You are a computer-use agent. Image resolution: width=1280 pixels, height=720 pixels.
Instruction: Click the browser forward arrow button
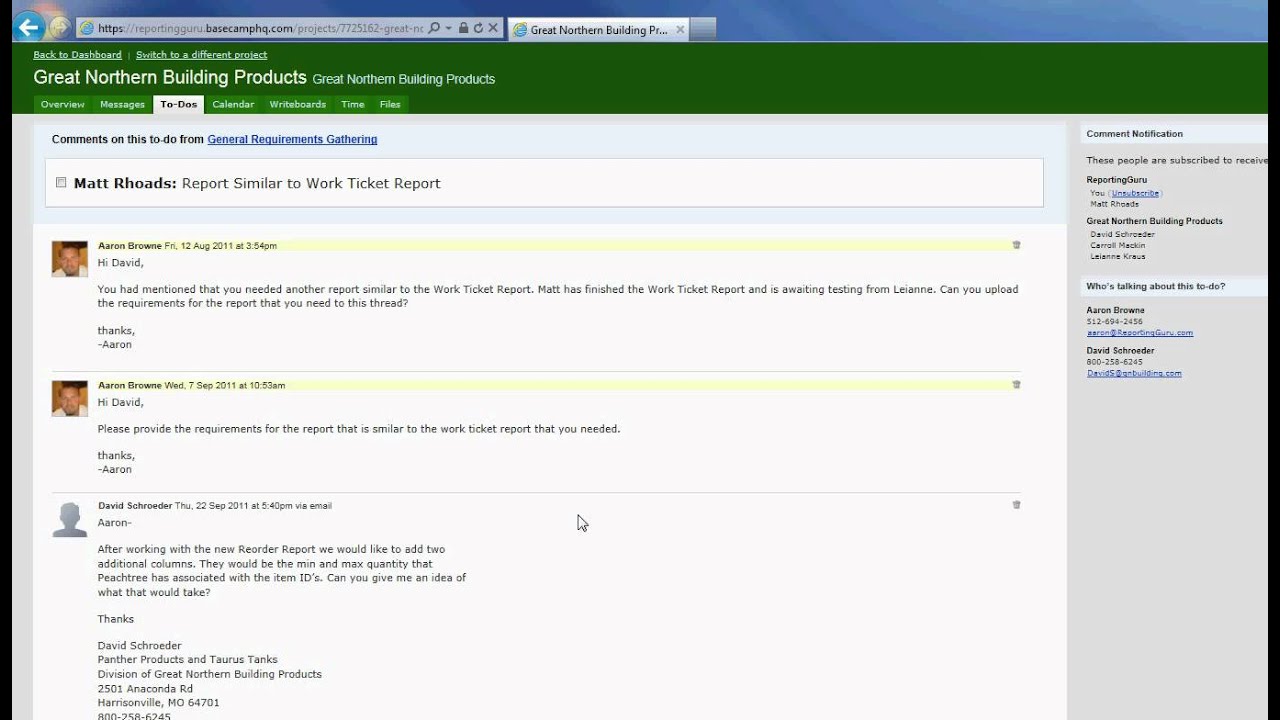[60, 29]
